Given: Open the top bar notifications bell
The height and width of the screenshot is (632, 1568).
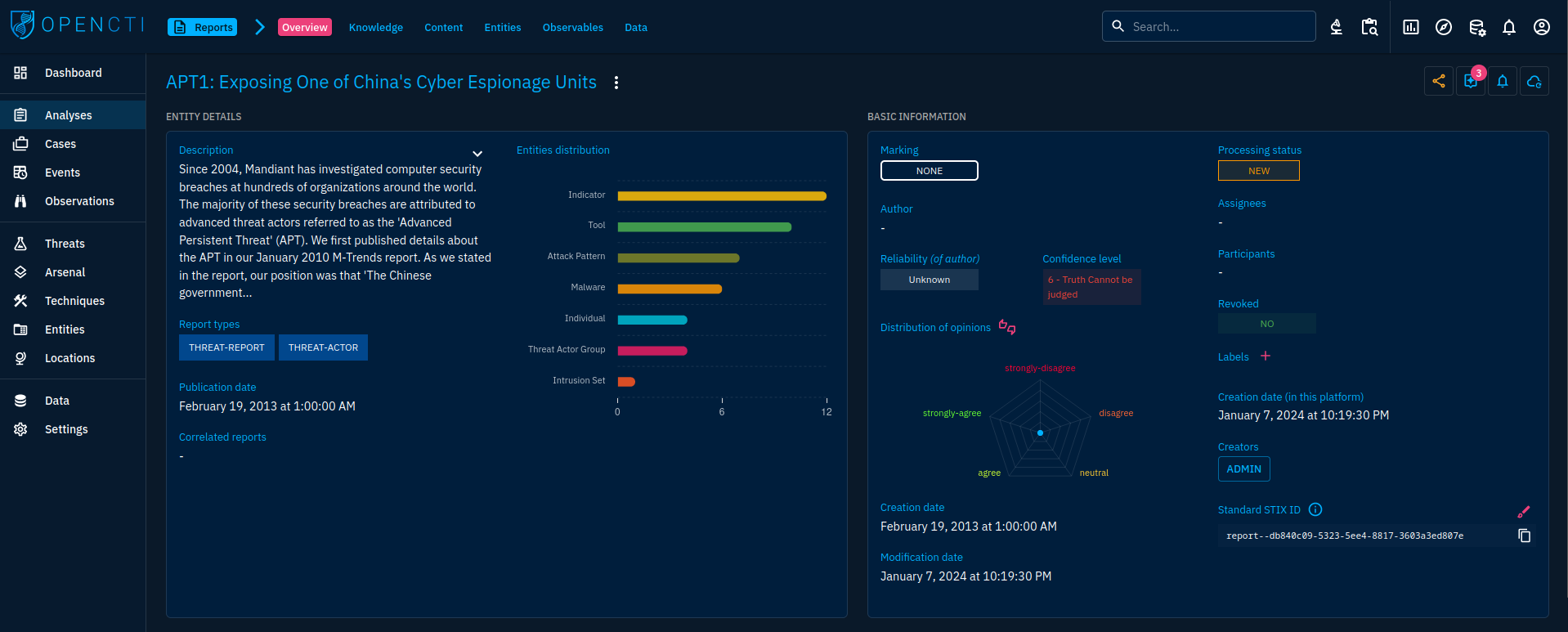Looking at the screenshot, I should (x=1509, y=27).
